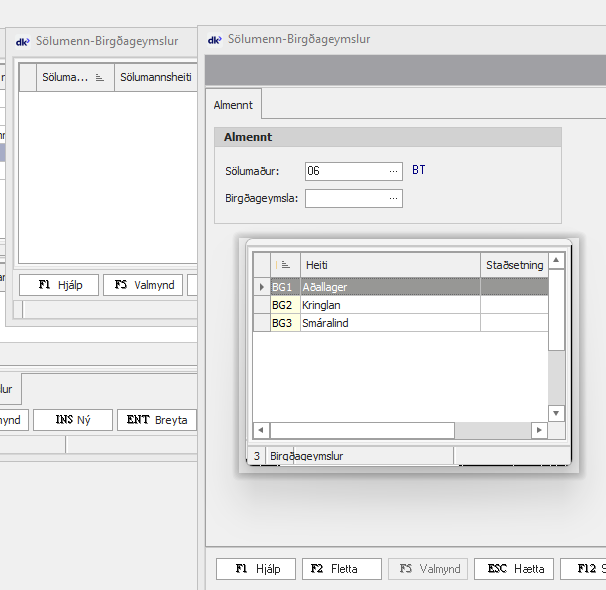Click F1 Hjálp in the front window

pos(256,568)
